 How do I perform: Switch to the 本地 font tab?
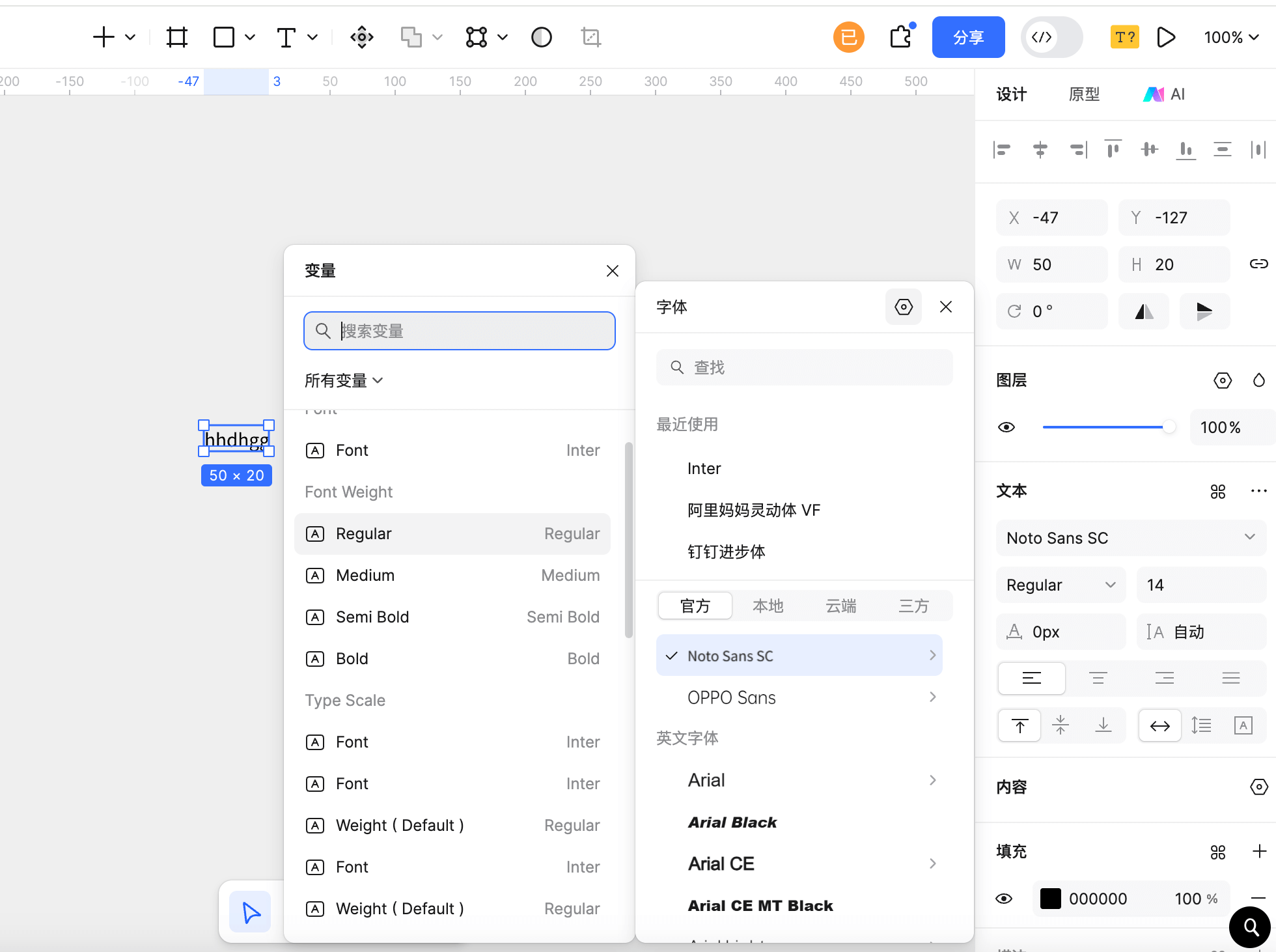pos(768,606)
